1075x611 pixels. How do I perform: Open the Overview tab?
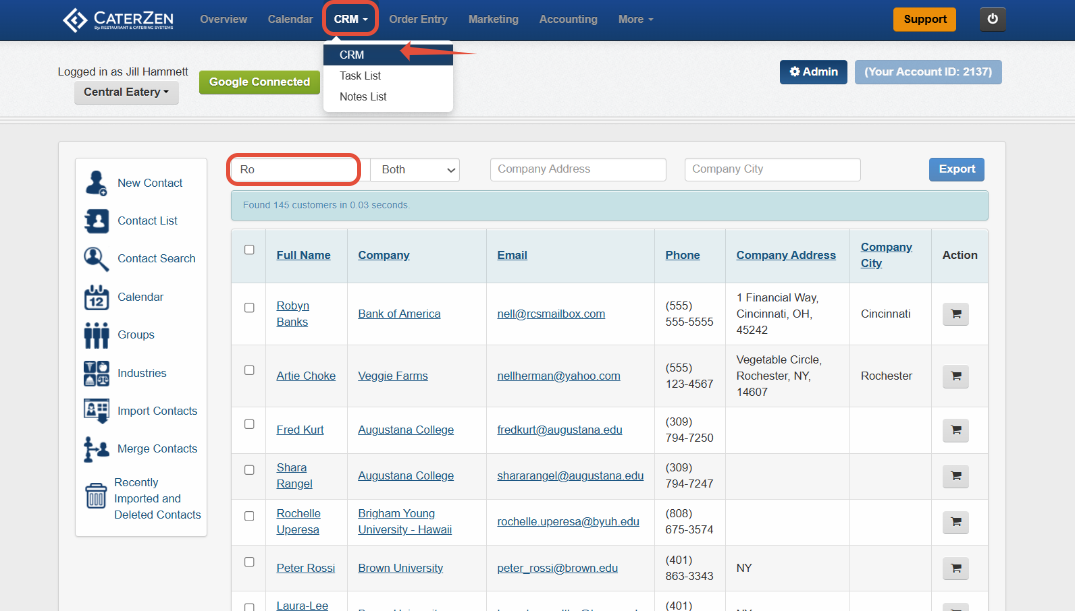[x=224, y=19]
